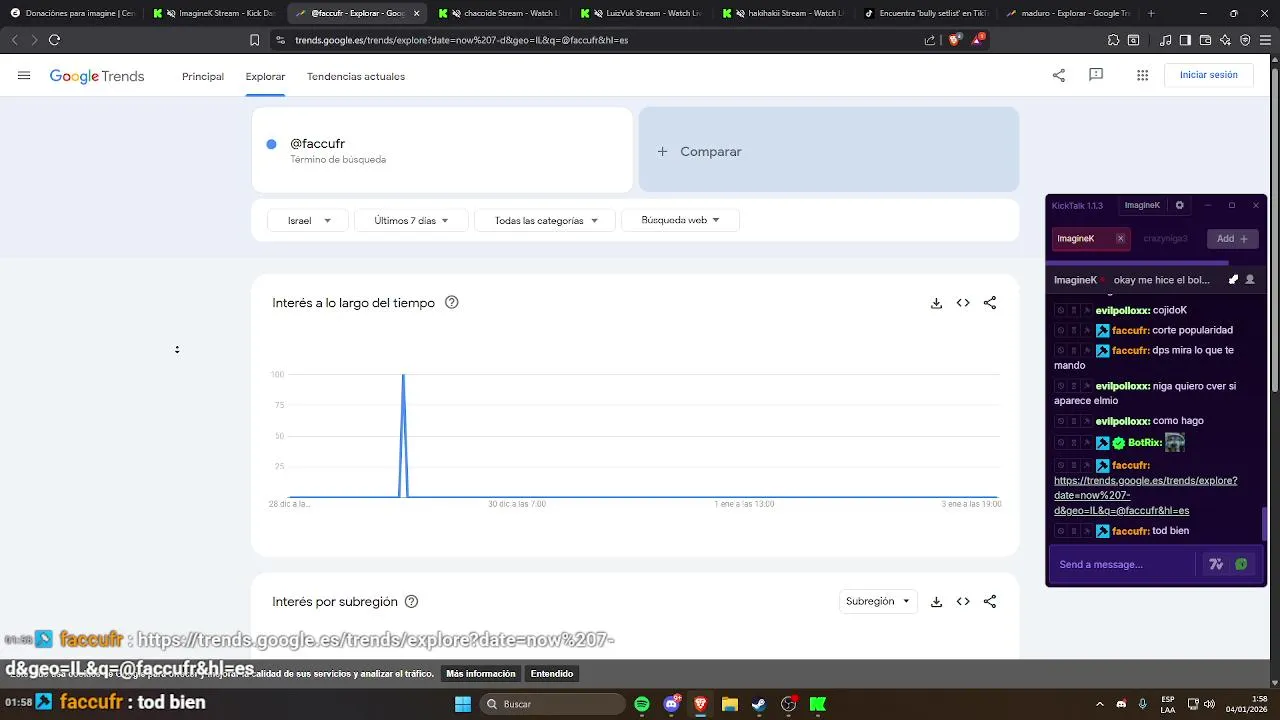The image size is (1280, 720).
Task: Open the Google Trends hamburger menu
Action: tap(24, 76)
